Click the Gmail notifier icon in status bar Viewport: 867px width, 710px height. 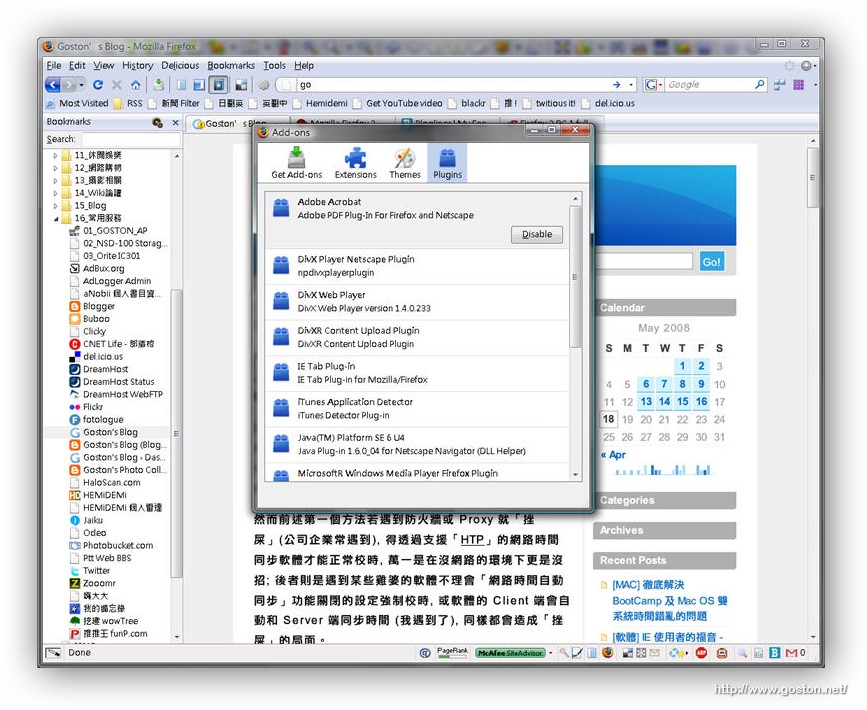[x=792, y=653]
